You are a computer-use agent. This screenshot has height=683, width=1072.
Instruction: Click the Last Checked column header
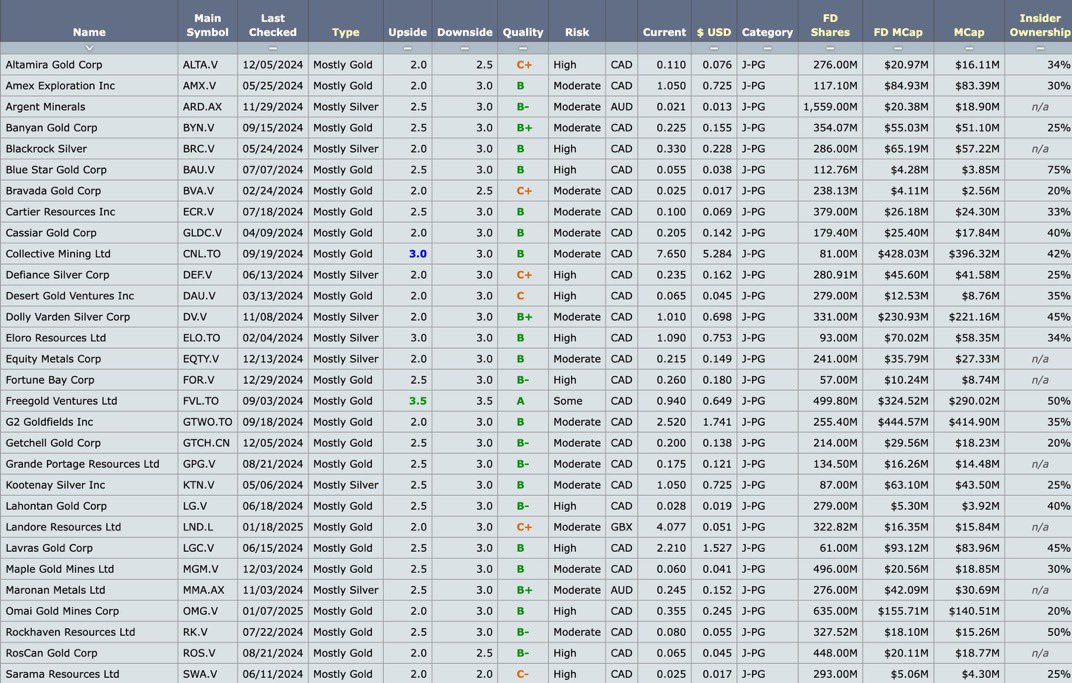click(273, 25)
